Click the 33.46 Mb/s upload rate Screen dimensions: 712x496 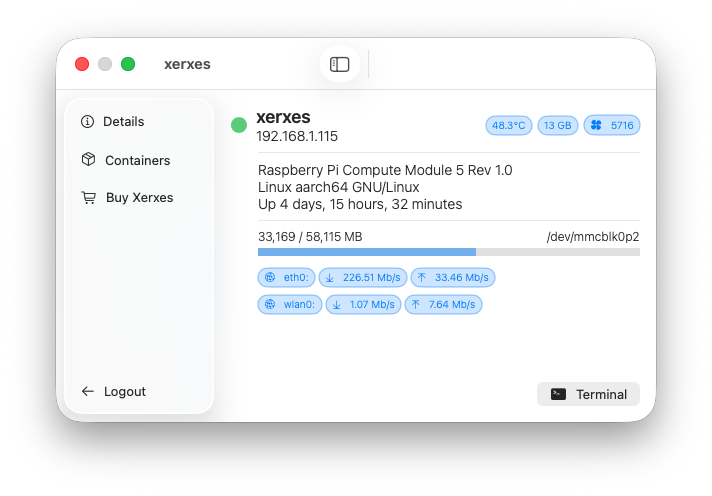point(461,278)
